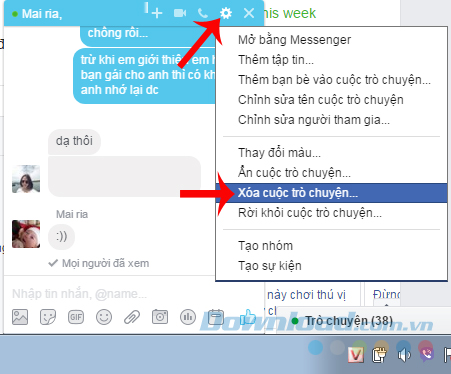Click the 'anh nhớ lại dc' blue message
Viewport: 451px width, 374px height.
(x=144, y=75)
